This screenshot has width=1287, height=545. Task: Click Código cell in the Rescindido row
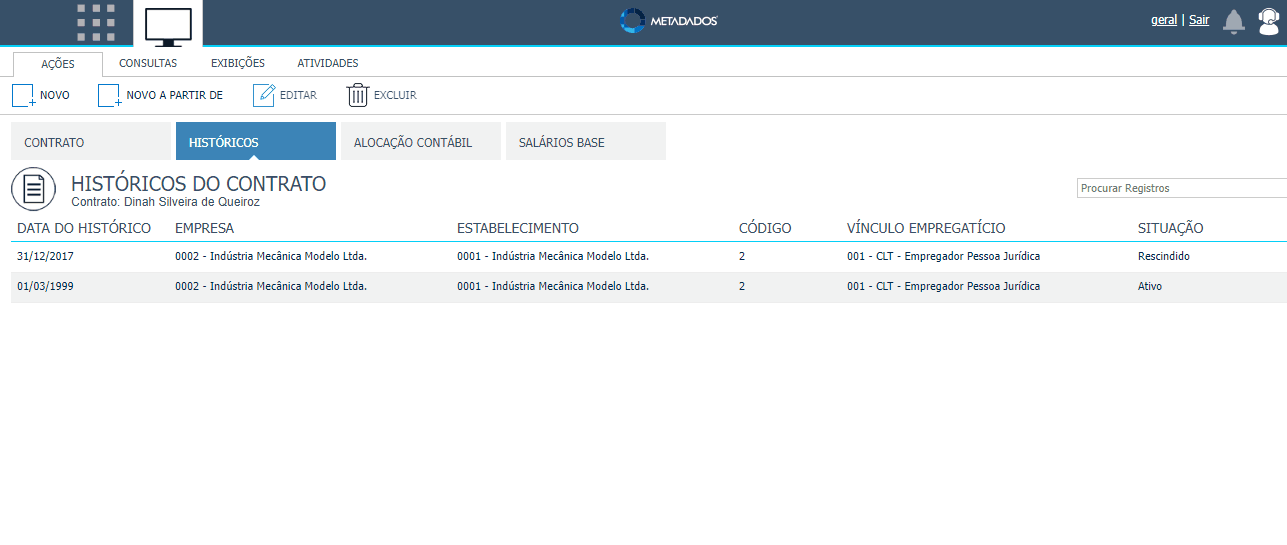tap(742, 257)
